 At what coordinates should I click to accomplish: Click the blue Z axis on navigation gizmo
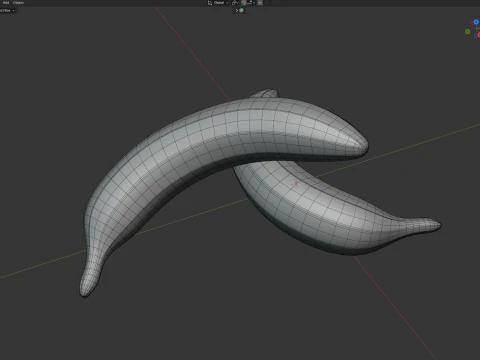(476, 22)
